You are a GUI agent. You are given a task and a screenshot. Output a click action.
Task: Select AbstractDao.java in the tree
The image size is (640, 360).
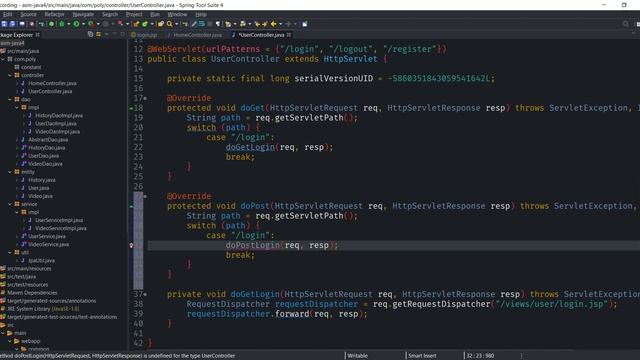pyautogui.click(x=48, y=140)
